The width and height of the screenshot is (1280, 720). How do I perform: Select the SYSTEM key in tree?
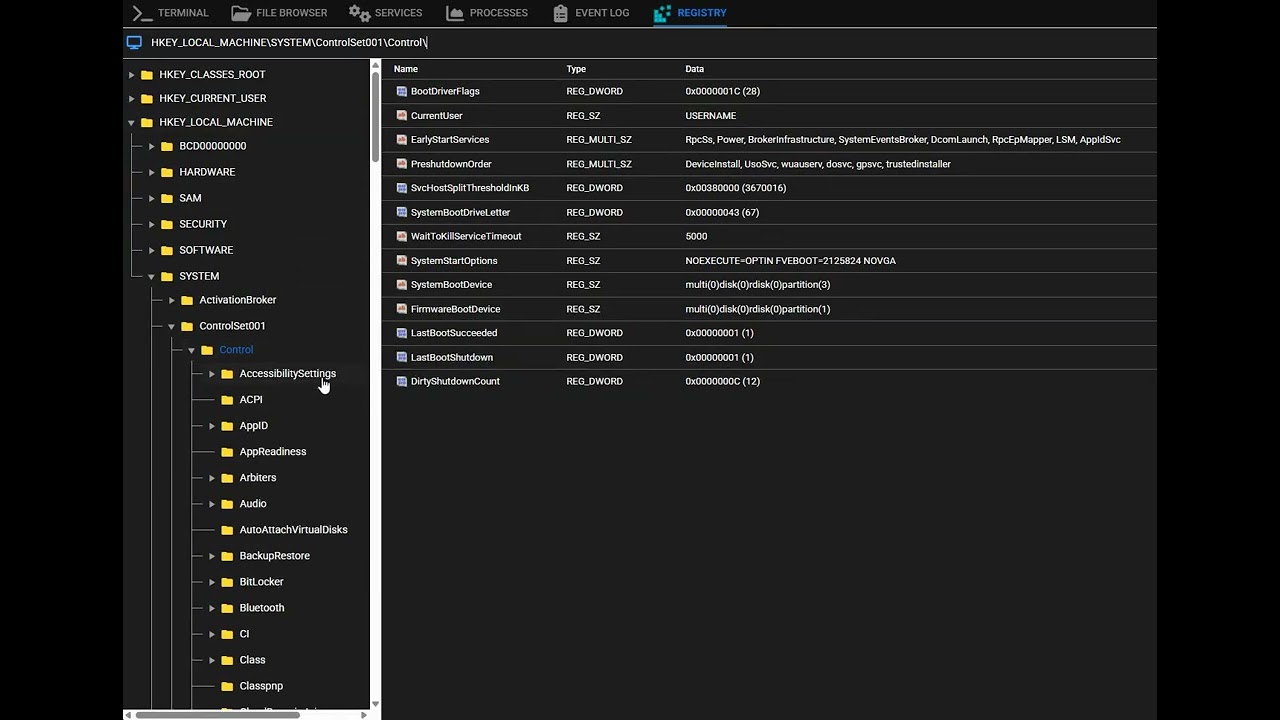point(199,276)
